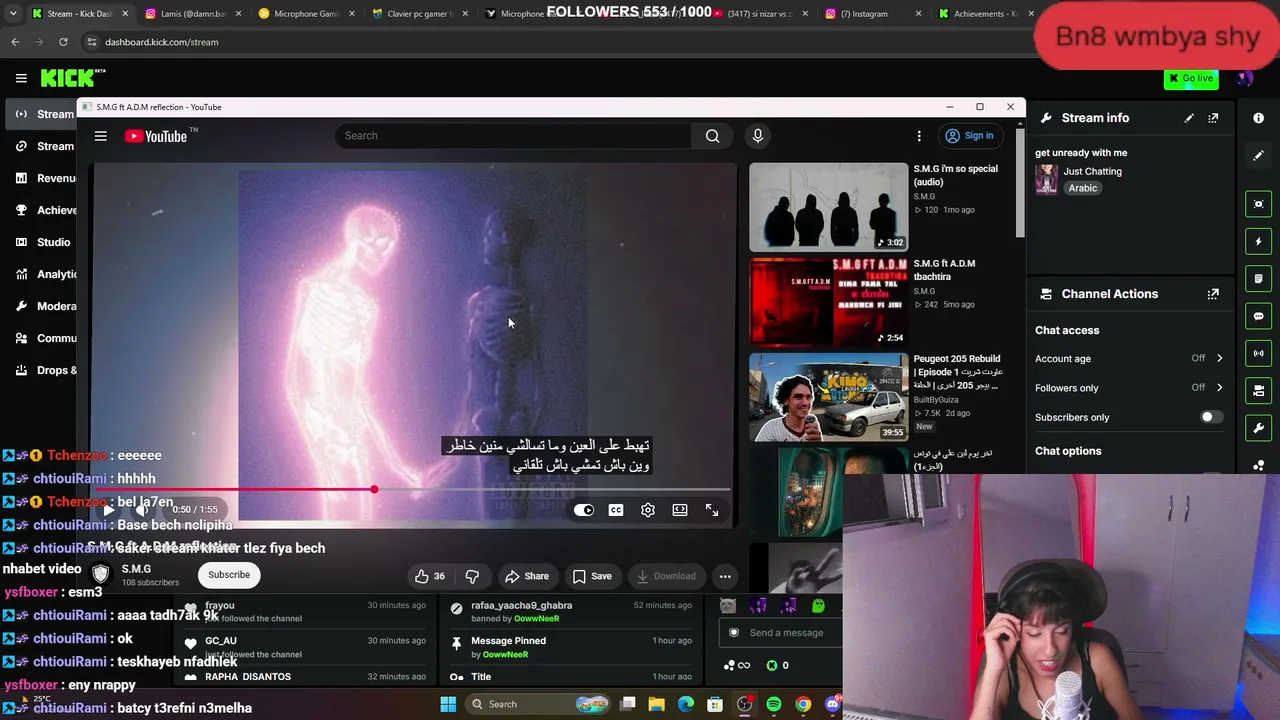Image resolution: width=1280 pixels, height=720 pixels.
Task: Switch to the Achievements Kick browser tab
Action: tap(984, 14)
